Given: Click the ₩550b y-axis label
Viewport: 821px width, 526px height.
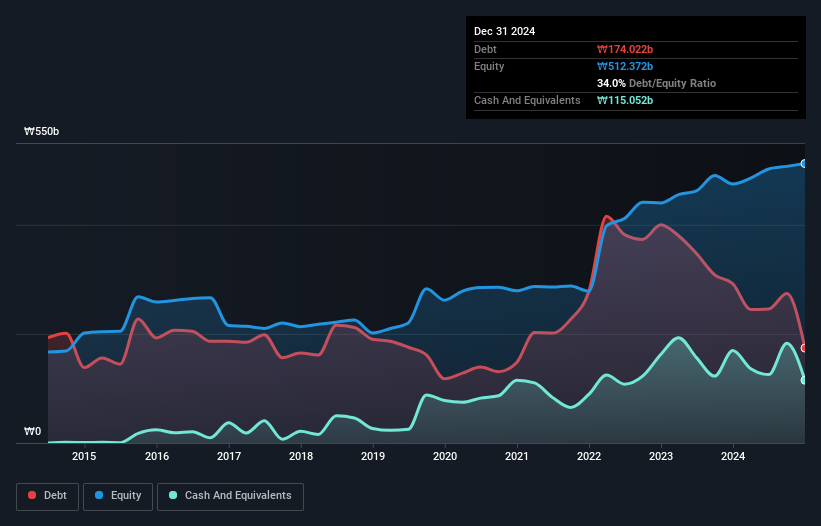Looking at the screenshot, I should click(x=41, y=131).
